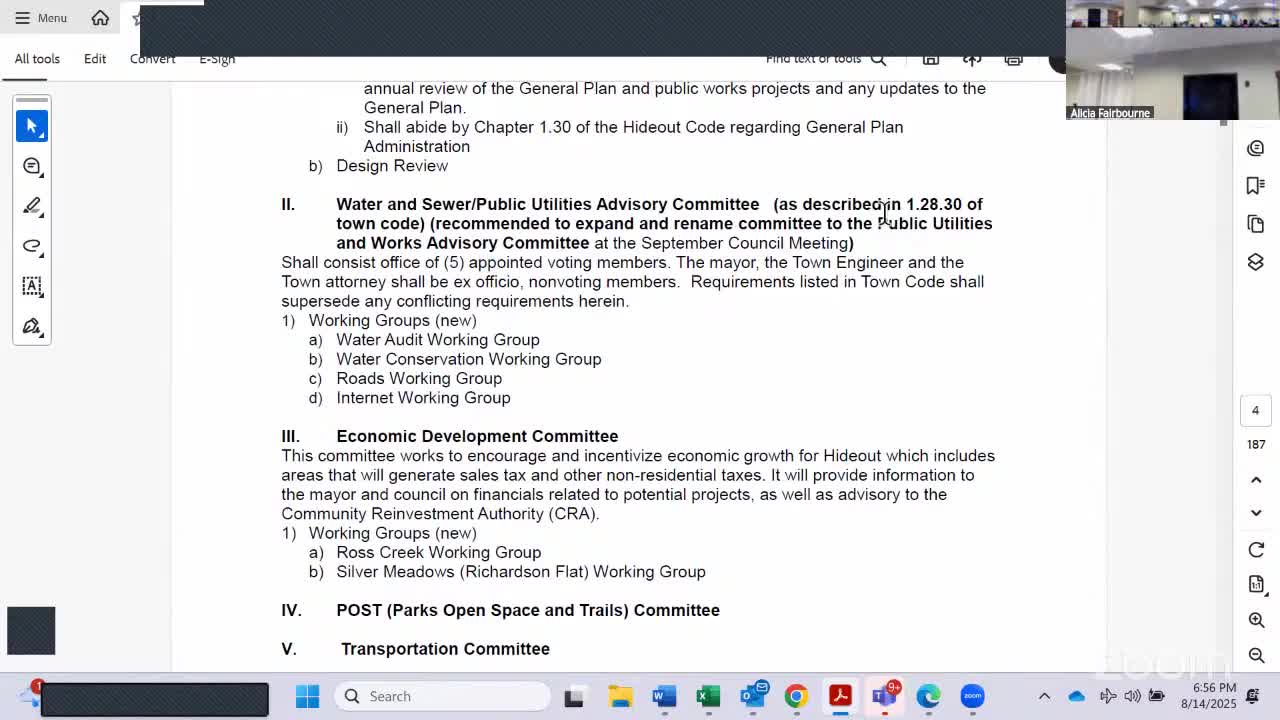Click the 'Economic Development Committee' heading
This screenshot has width=1280, height=720.
(477, 436)
